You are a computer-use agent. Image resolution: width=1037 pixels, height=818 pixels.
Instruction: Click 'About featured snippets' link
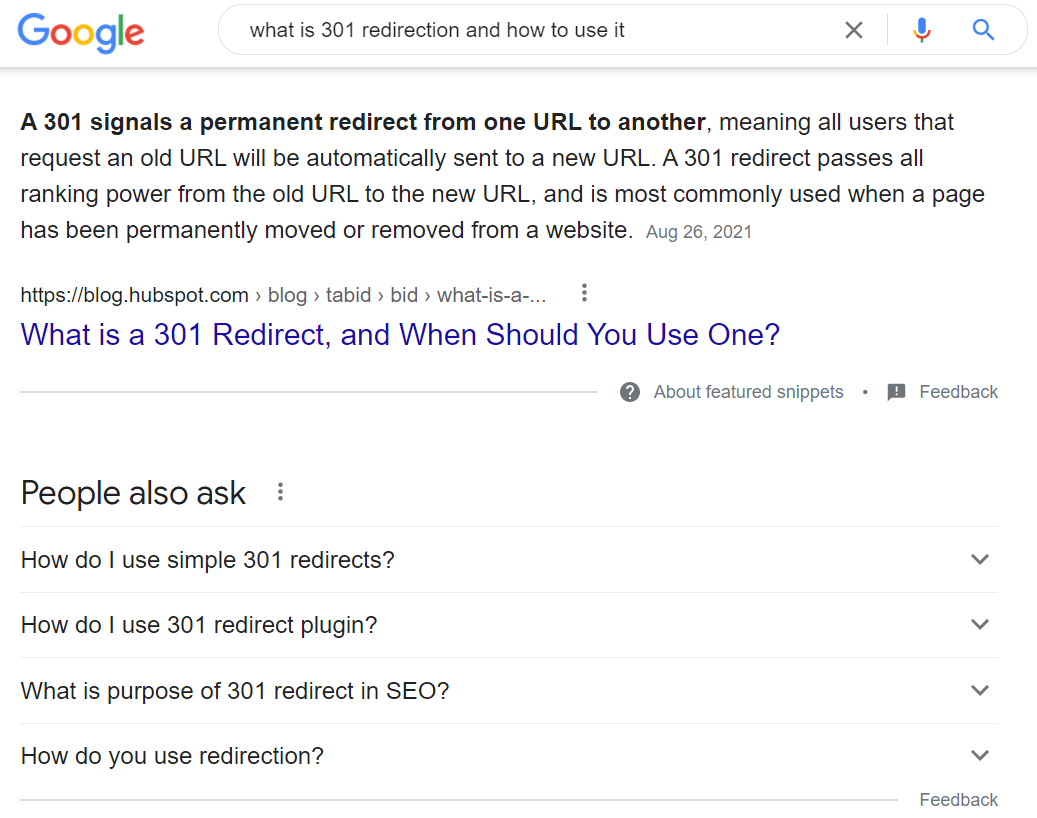[x=749, y=392]
